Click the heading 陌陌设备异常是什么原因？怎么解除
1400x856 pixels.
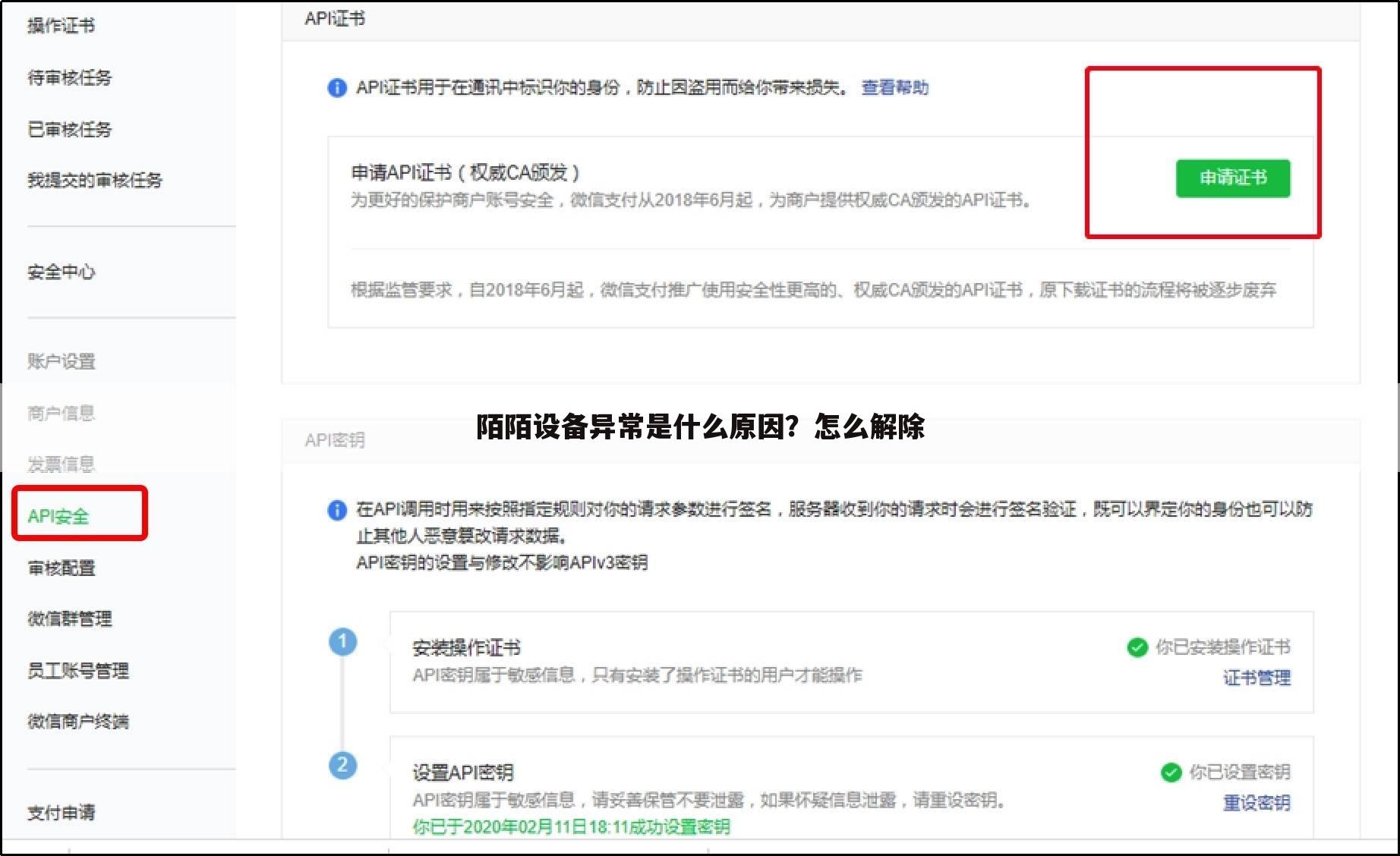(700, 426)
